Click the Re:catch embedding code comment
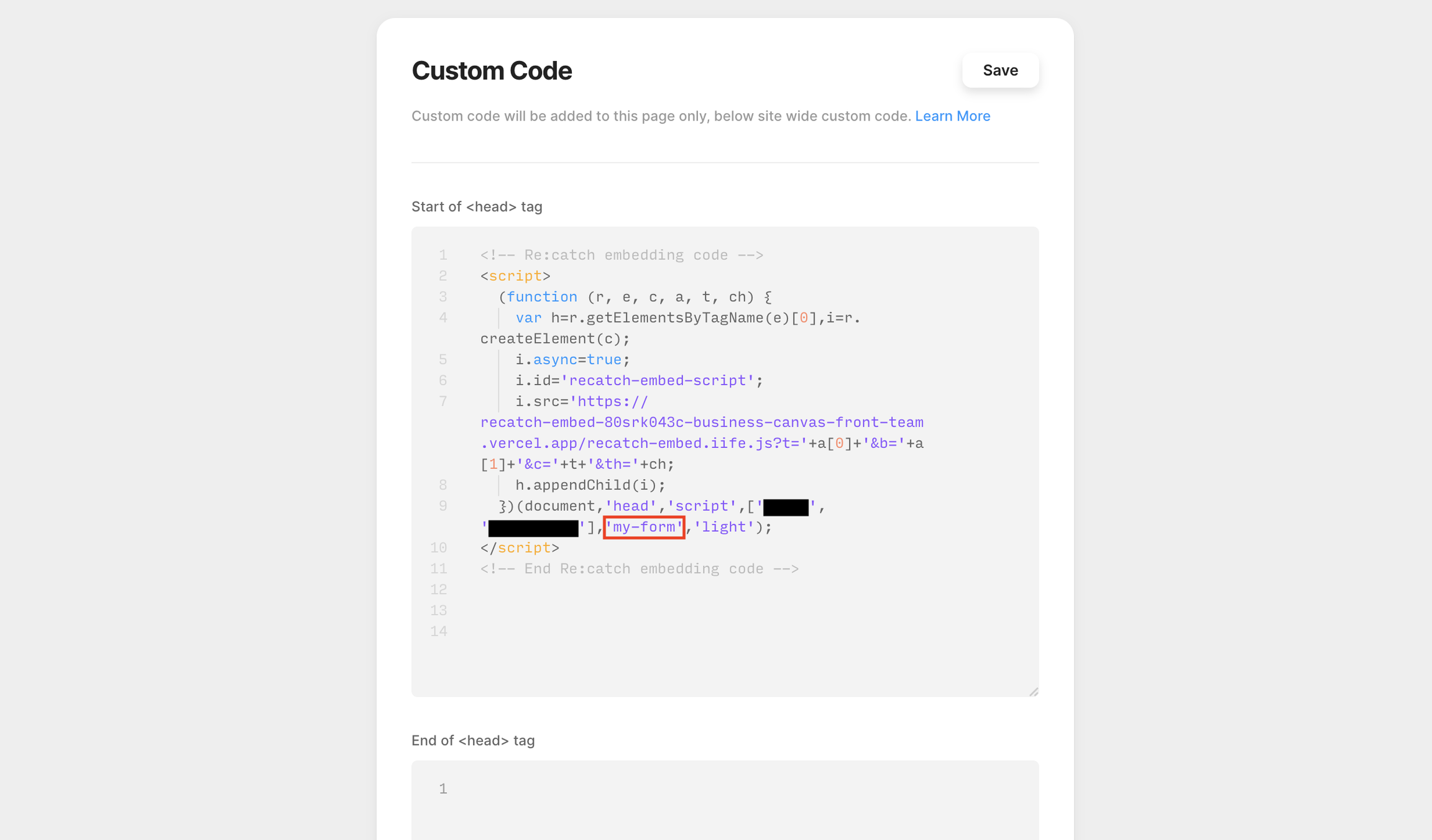This screenshot has height=840, width=1432. click(x=621, y=255)
